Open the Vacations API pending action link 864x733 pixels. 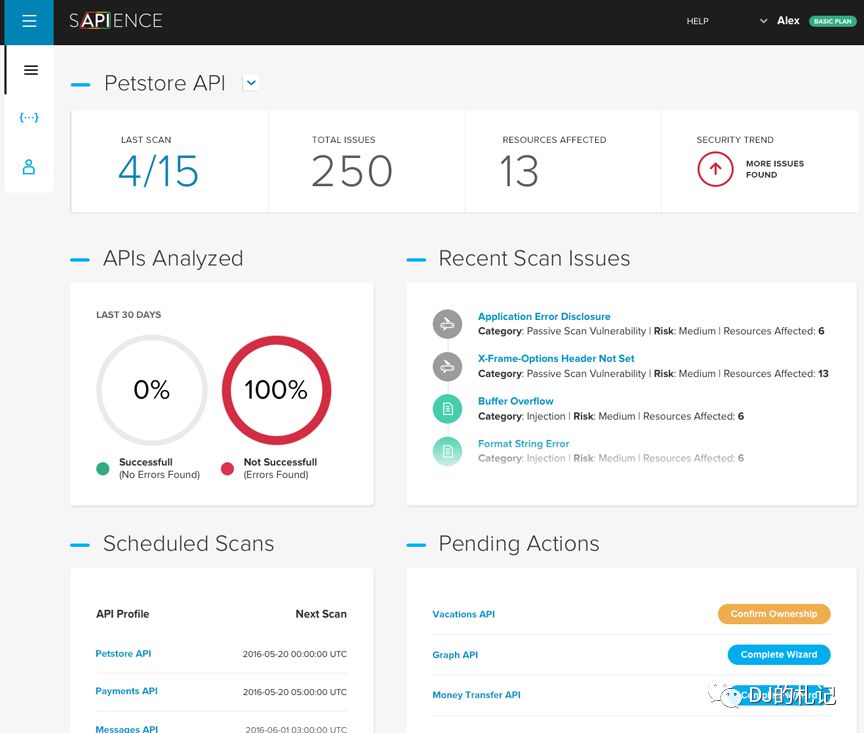(463, 614)
